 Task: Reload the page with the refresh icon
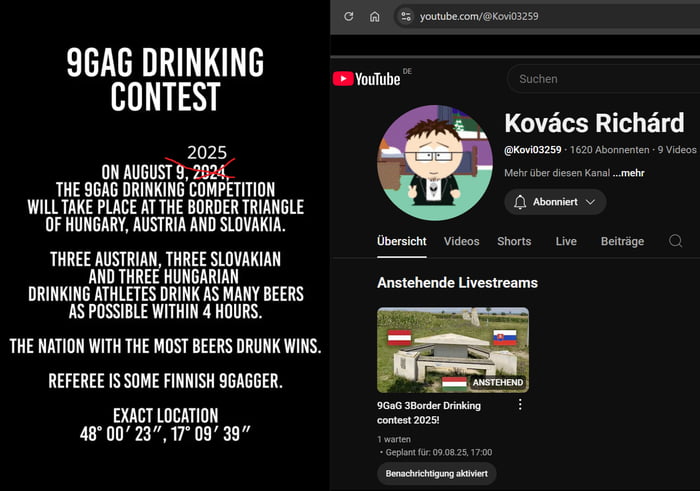pos(349,17)
